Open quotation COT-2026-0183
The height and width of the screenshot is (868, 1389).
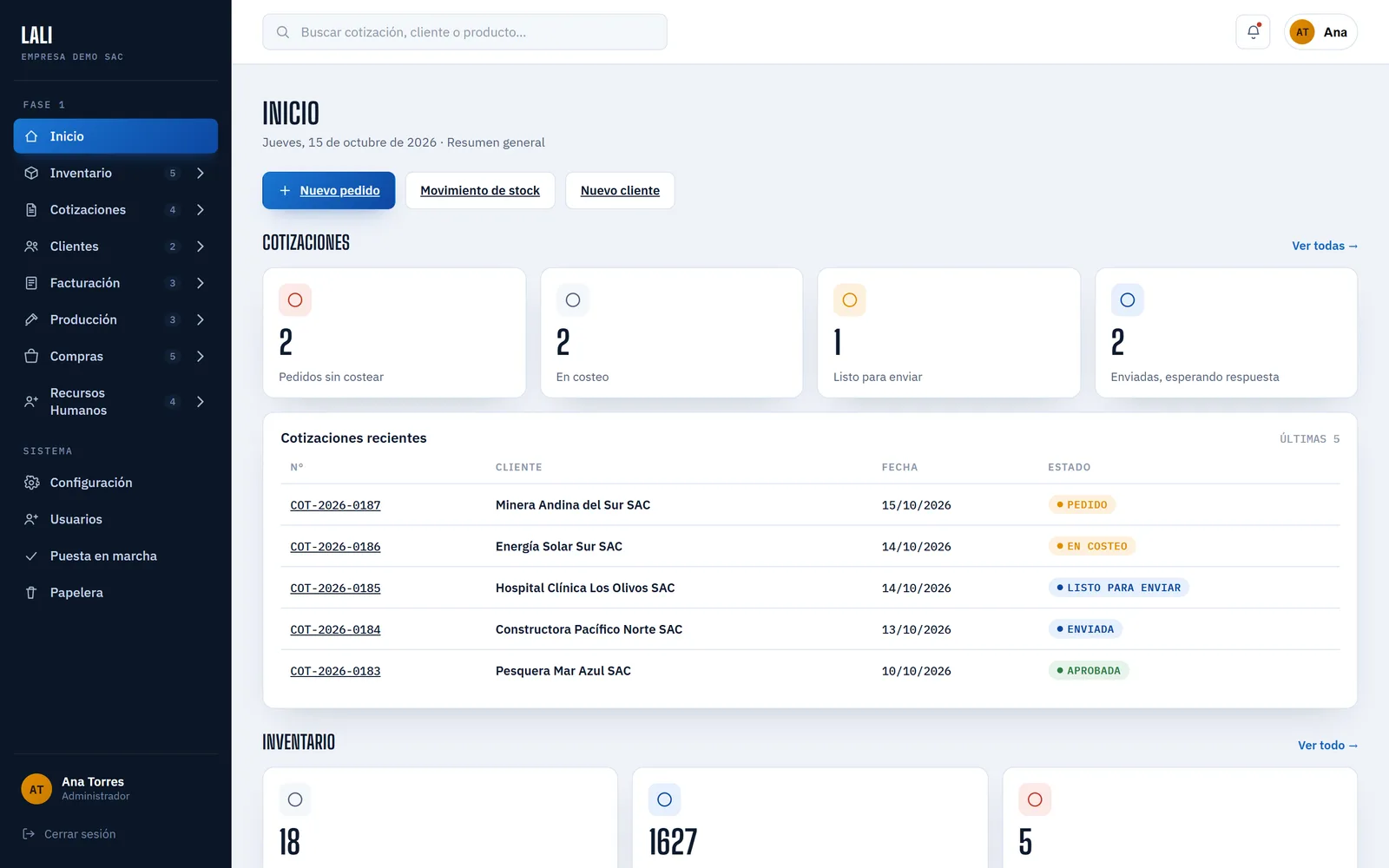(335, 671)
